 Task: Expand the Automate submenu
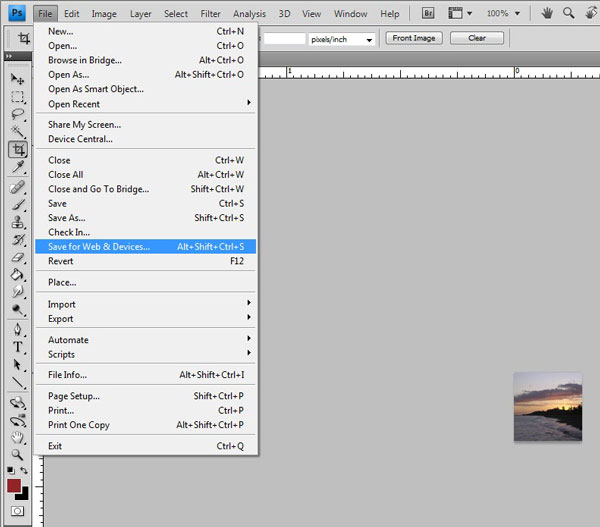coord(145,339)
